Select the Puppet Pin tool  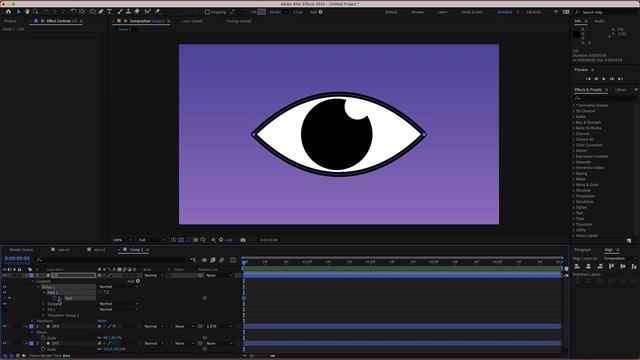coord(158,12)
